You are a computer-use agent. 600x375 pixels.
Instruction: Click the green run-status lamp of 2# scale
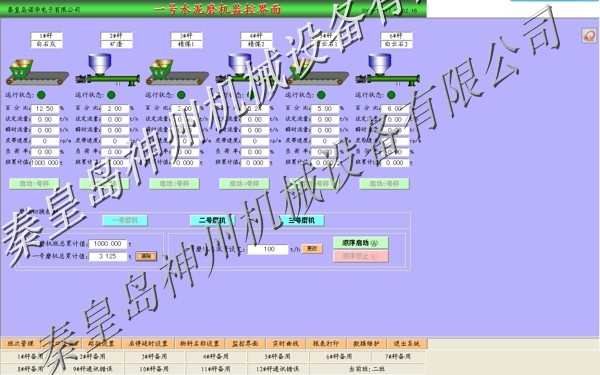[111, 95]
